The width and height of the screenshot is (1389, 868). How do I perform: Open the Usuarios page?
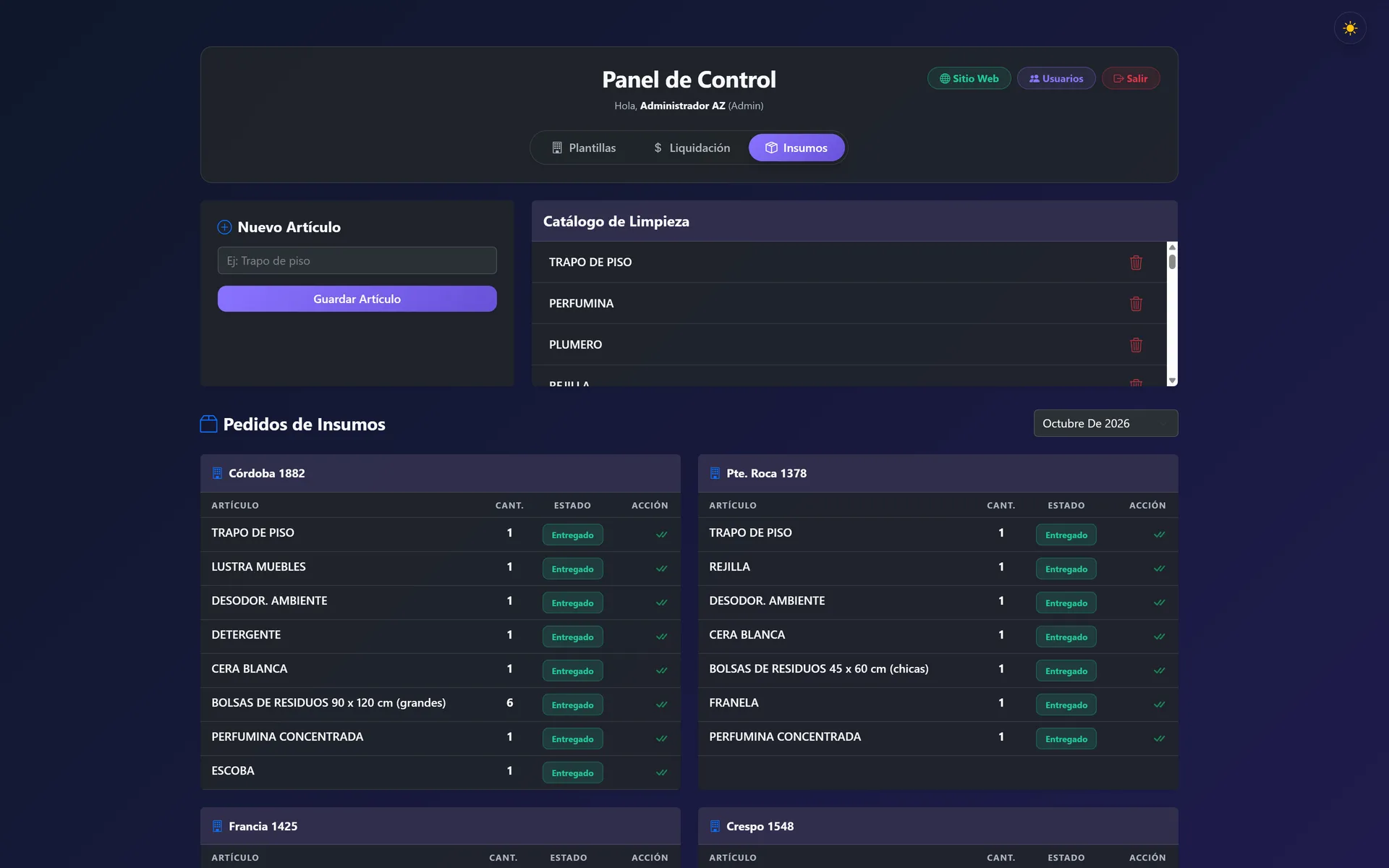pyautogui.click(x=1055, y=78)
